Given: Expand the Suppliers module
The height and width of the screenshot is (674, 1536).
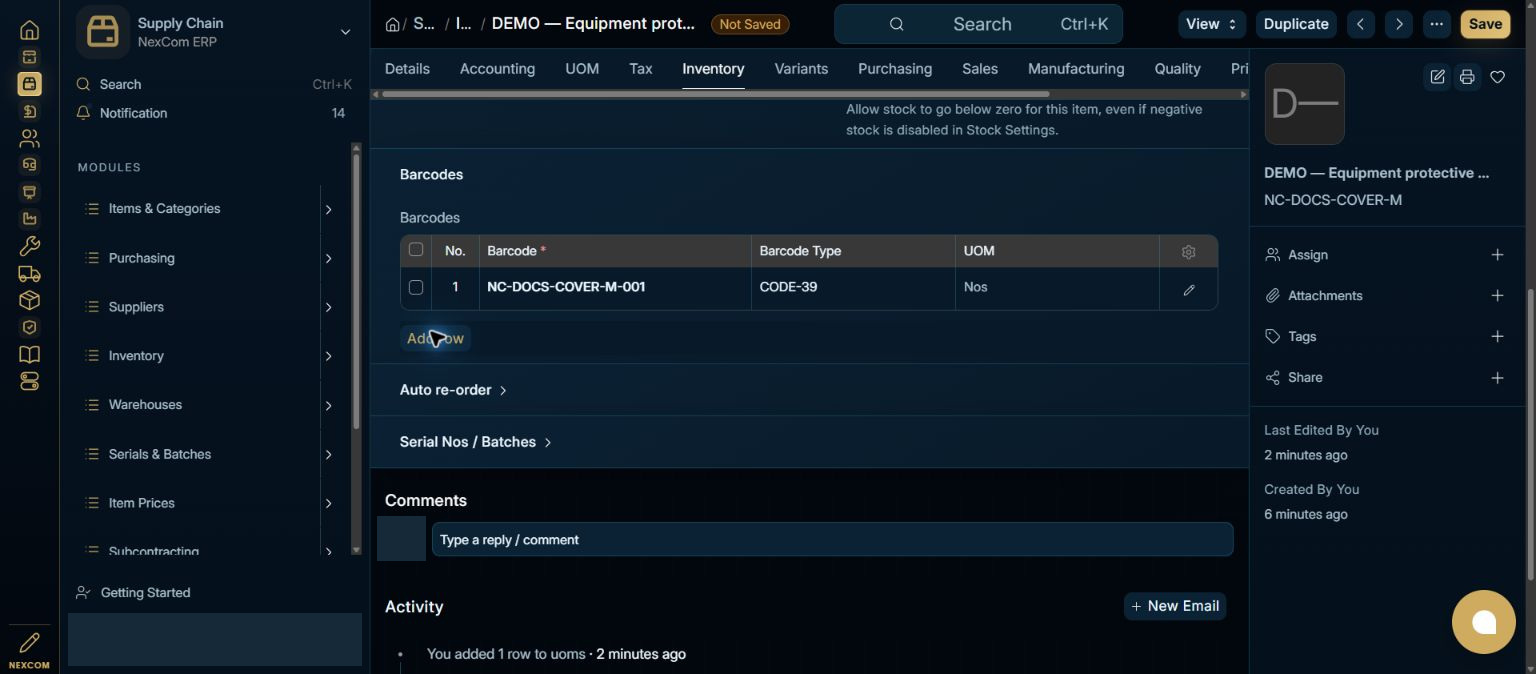Looking at the screenshot, I should (328, 307).
